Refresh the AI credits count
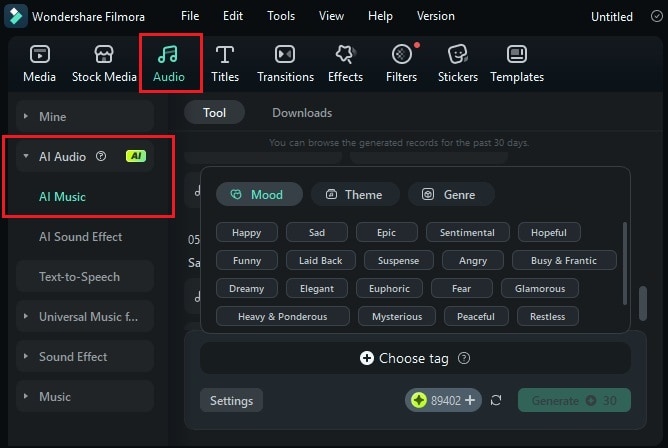 [496, 400]
